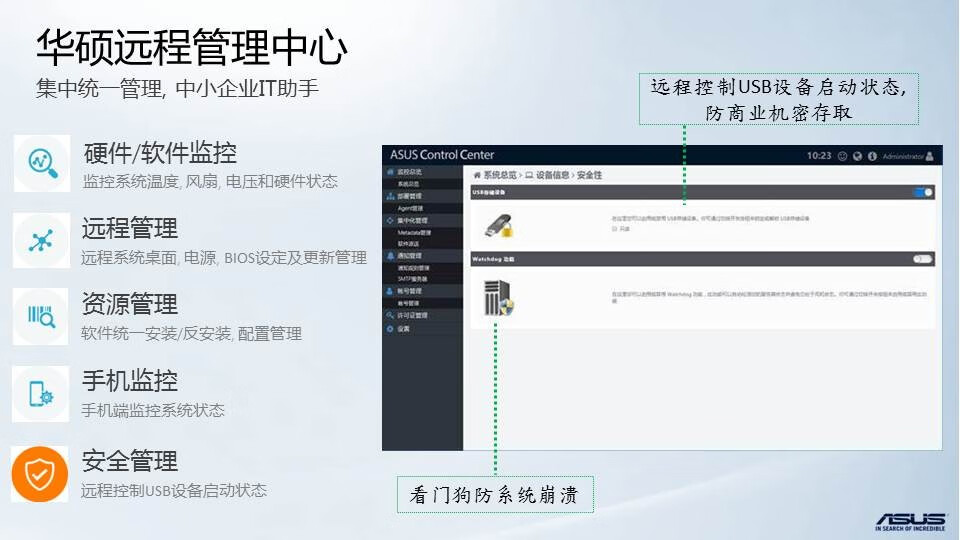
Task: Open the 账号管理 sub-item in sidebar
Action: click(422, 303)
